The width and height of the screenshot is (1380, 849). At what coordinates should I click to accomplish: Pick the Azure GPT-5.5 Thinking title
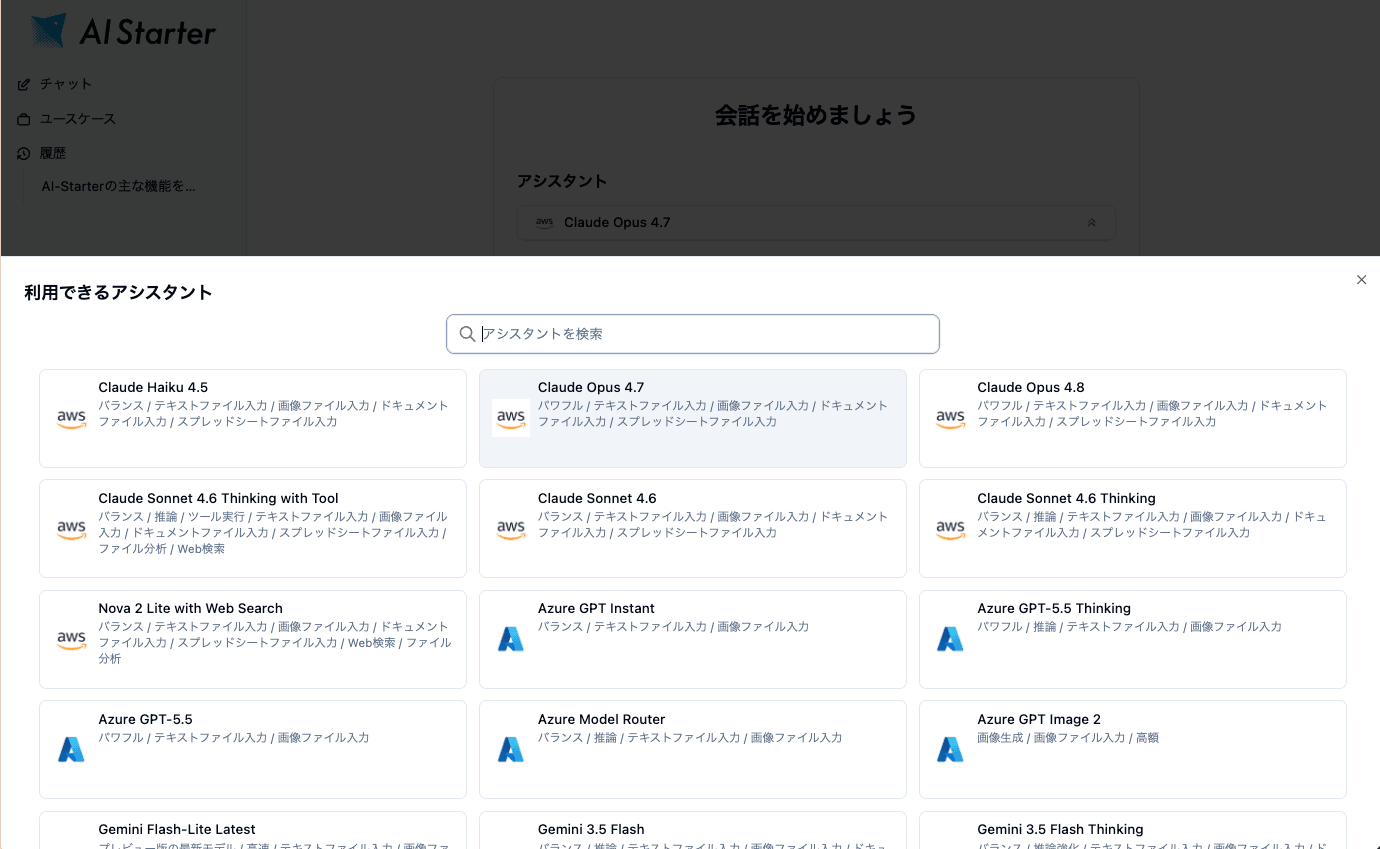click(x=1054, y=608)
